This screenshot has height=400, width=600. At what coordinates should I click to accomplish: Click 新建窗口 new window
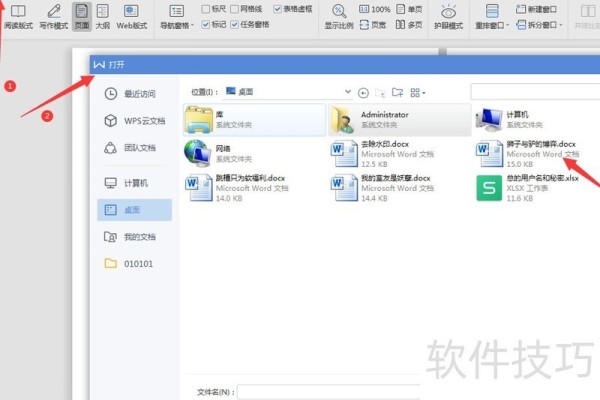tap(536, 9)
